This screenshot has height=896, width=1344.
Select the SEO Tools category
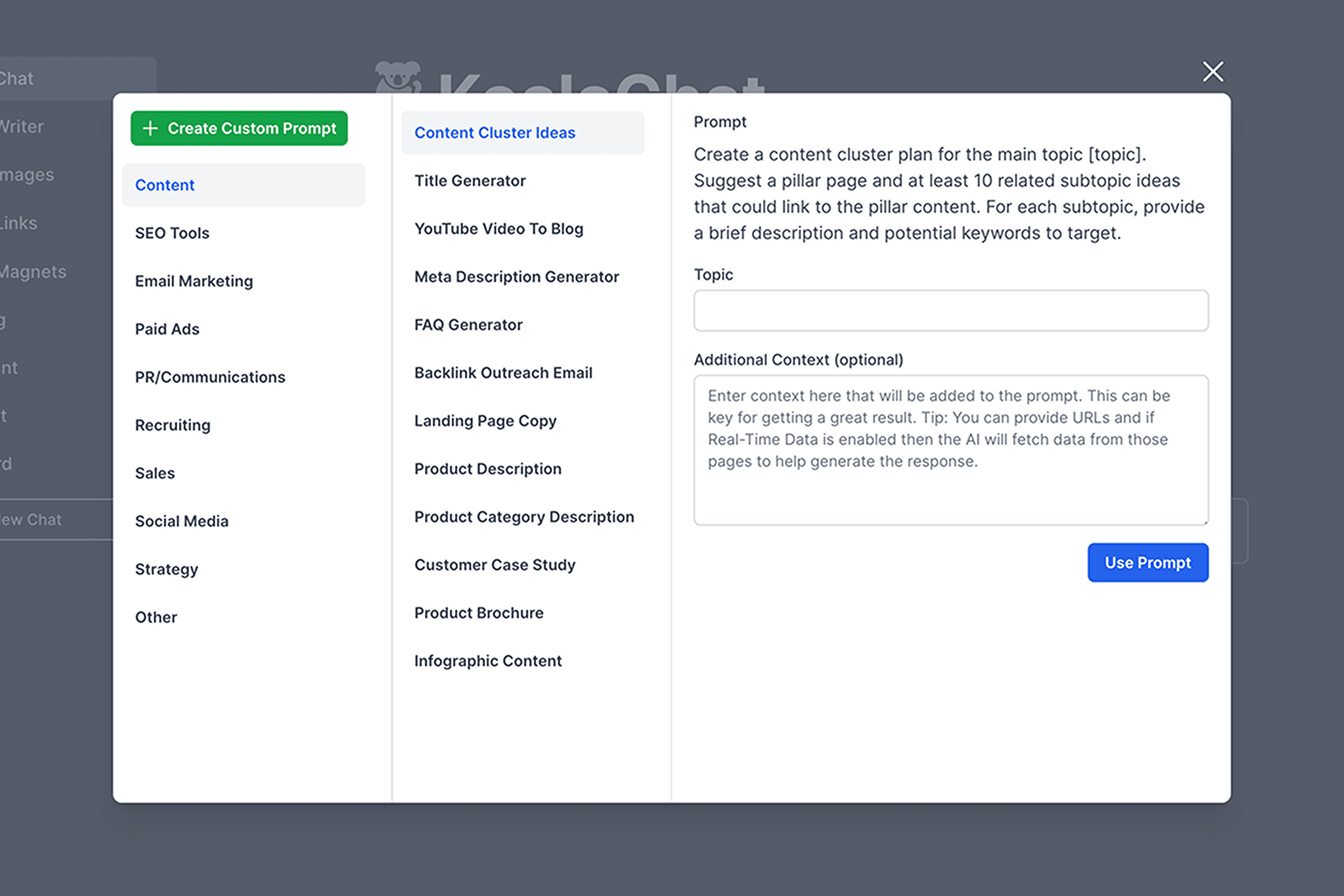click(x=172, y=233)
